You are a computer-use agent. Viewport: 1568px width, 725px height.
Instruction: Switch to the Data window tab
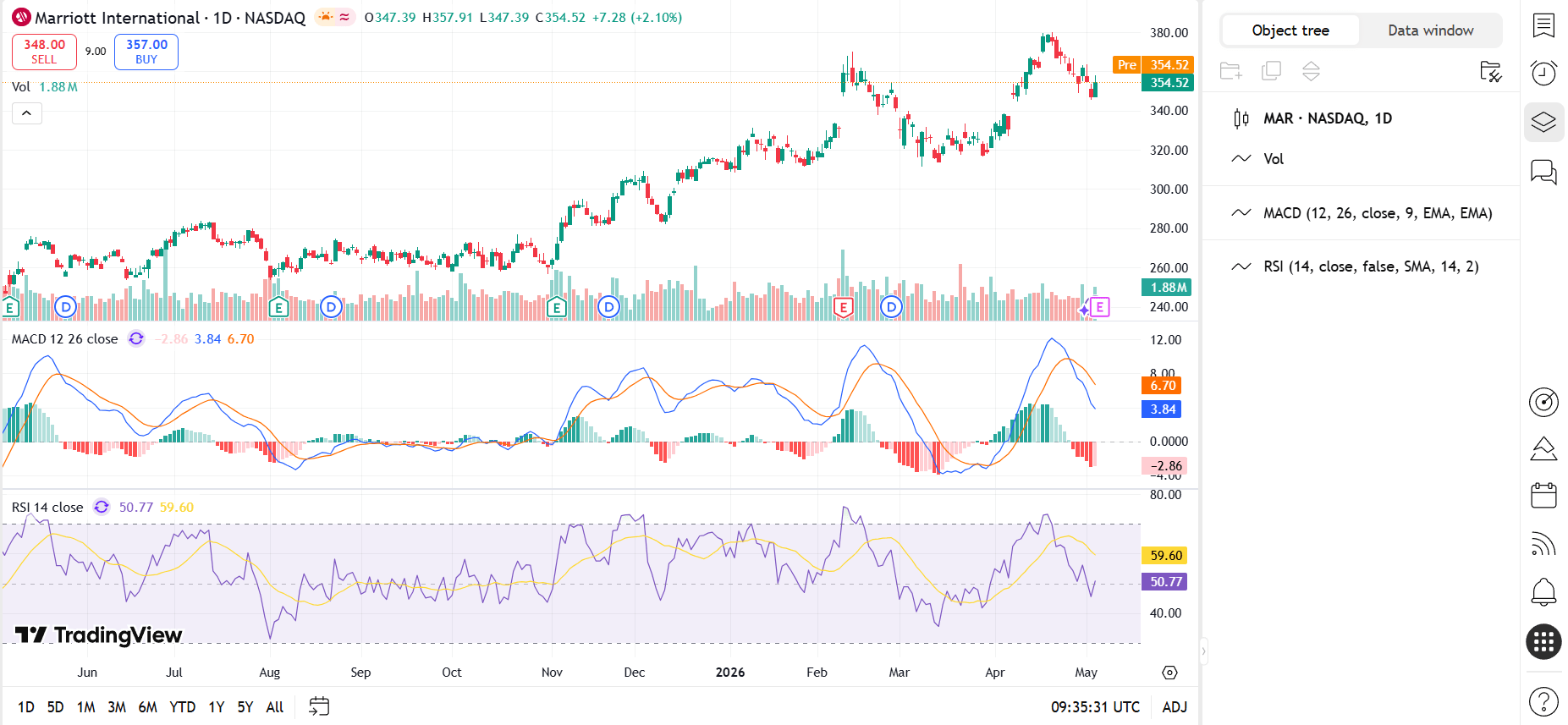1431,30
